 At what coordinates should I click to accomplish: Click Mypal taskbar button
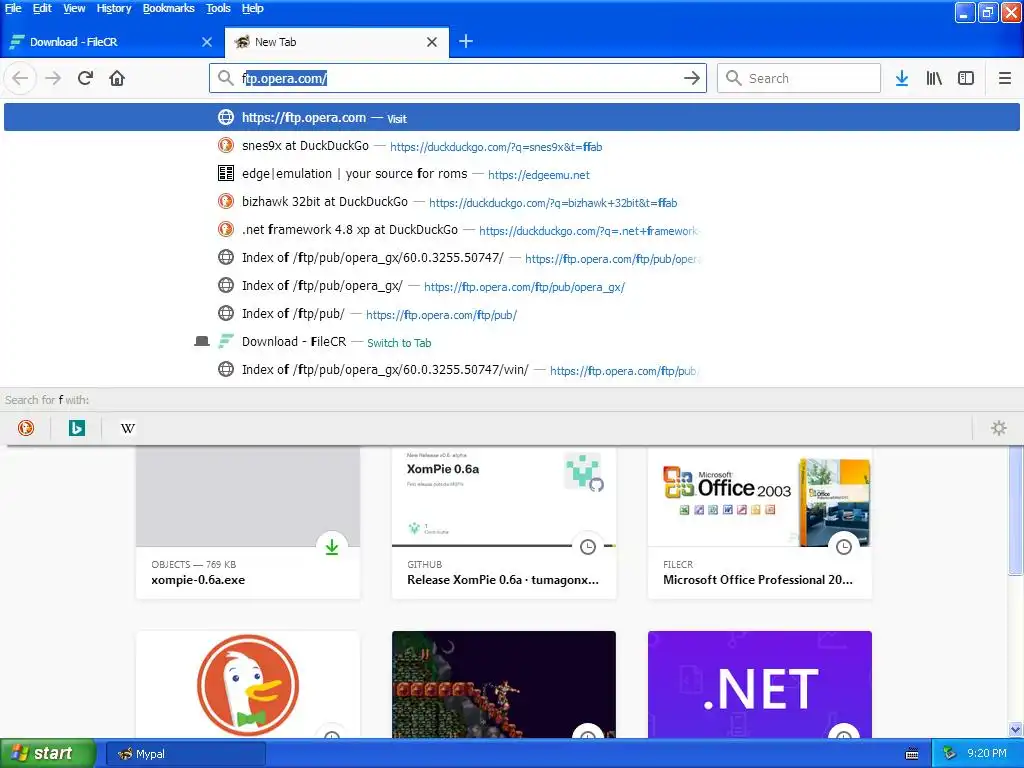(185, 754)
